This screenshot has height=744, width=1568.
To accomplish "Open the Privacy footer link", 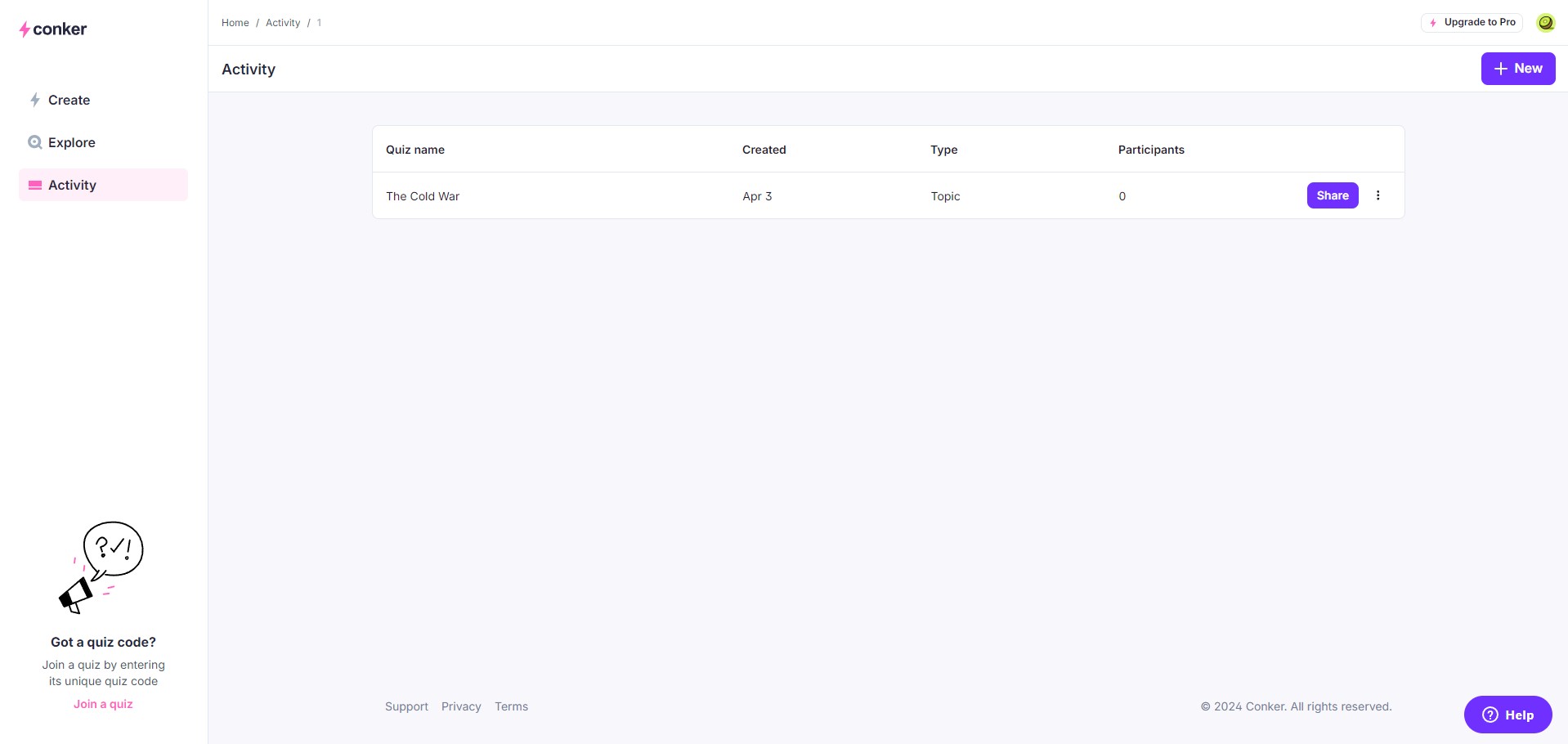I will [x=461, y=706].
